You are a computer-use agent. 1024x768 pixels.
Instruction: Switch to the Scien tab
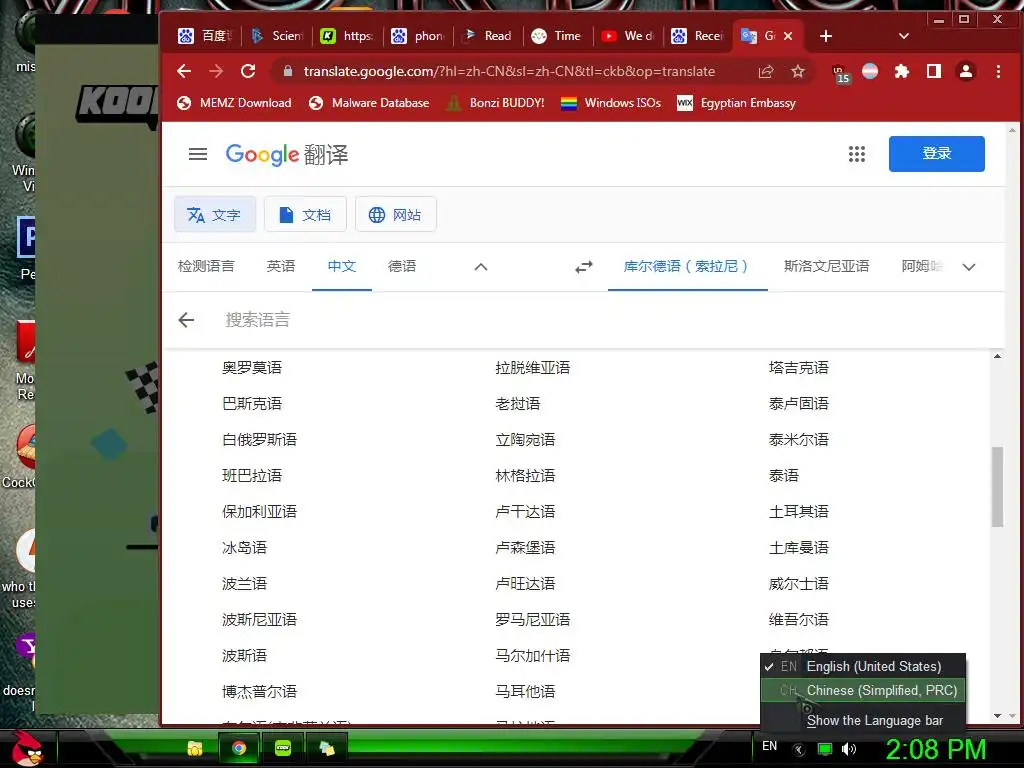pyautogui.click(x=278, y=36)
